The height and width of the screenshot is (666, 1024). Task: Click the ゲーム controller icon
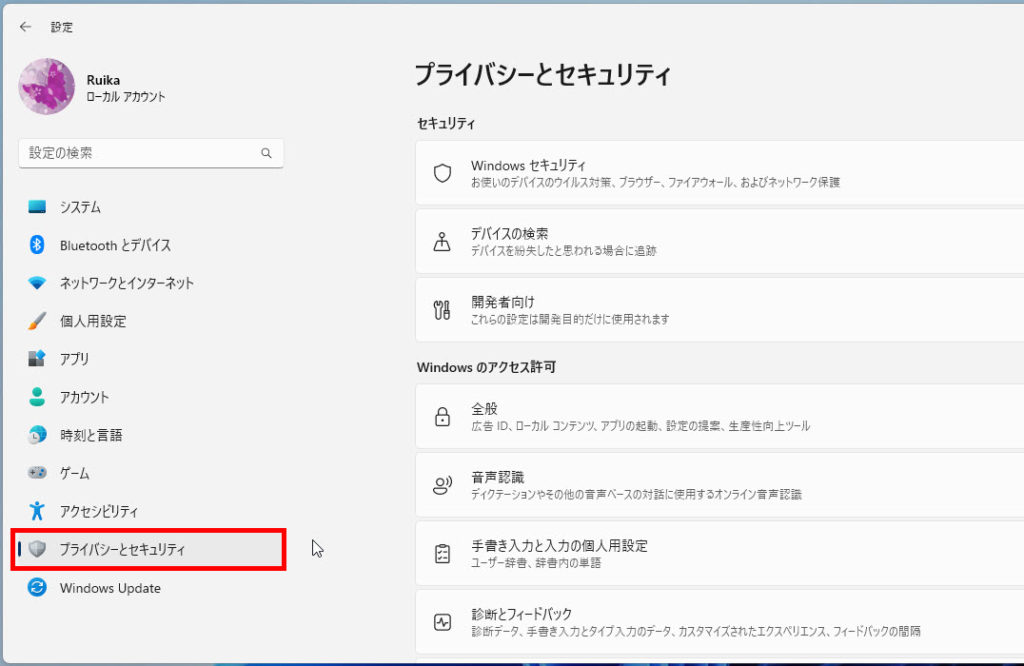pyautogui.click(x=37, y=473)
